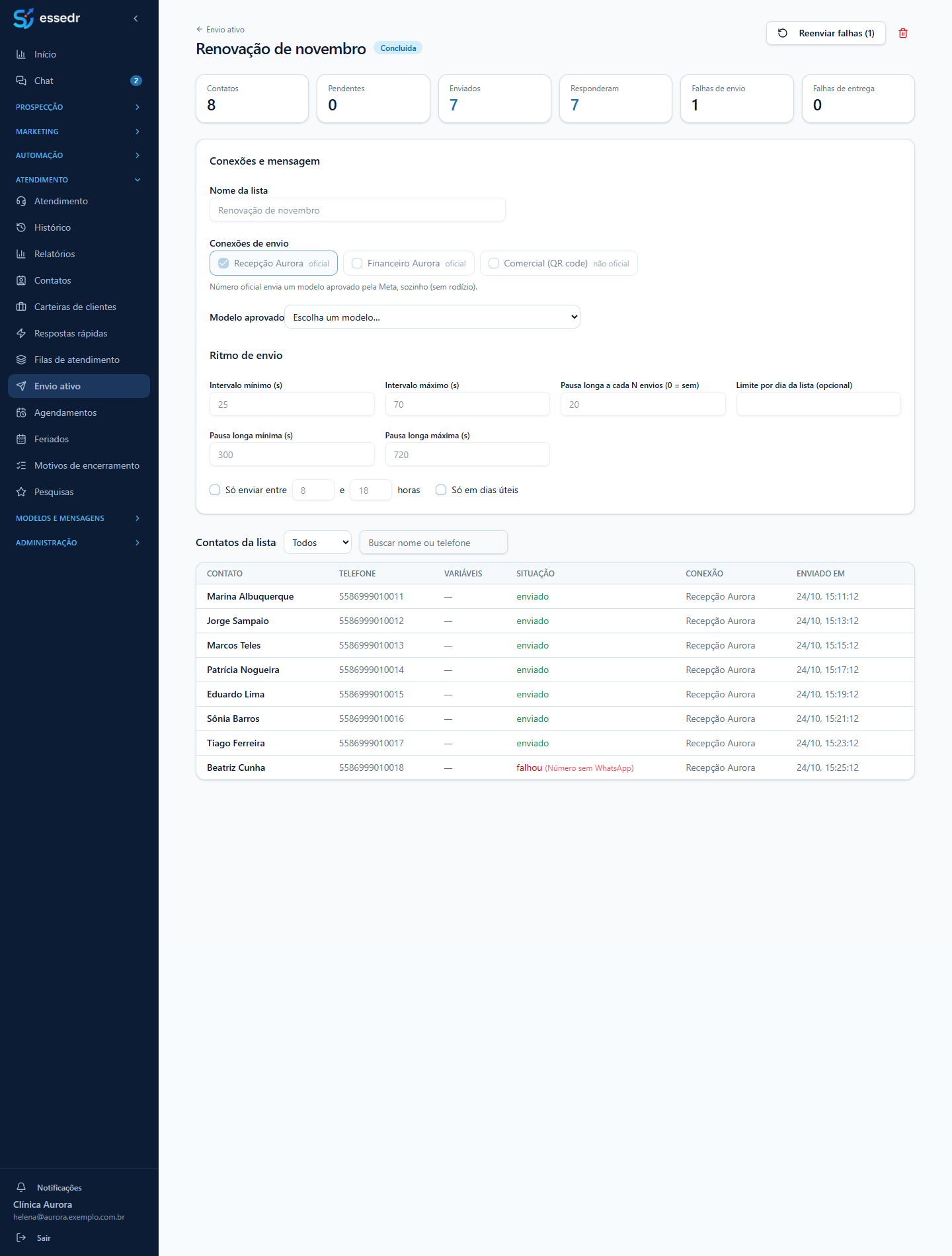The image size is (952, 1256).
Task: Expand the PROSPECÇÃO sidebar section
Action: (79, 107)
